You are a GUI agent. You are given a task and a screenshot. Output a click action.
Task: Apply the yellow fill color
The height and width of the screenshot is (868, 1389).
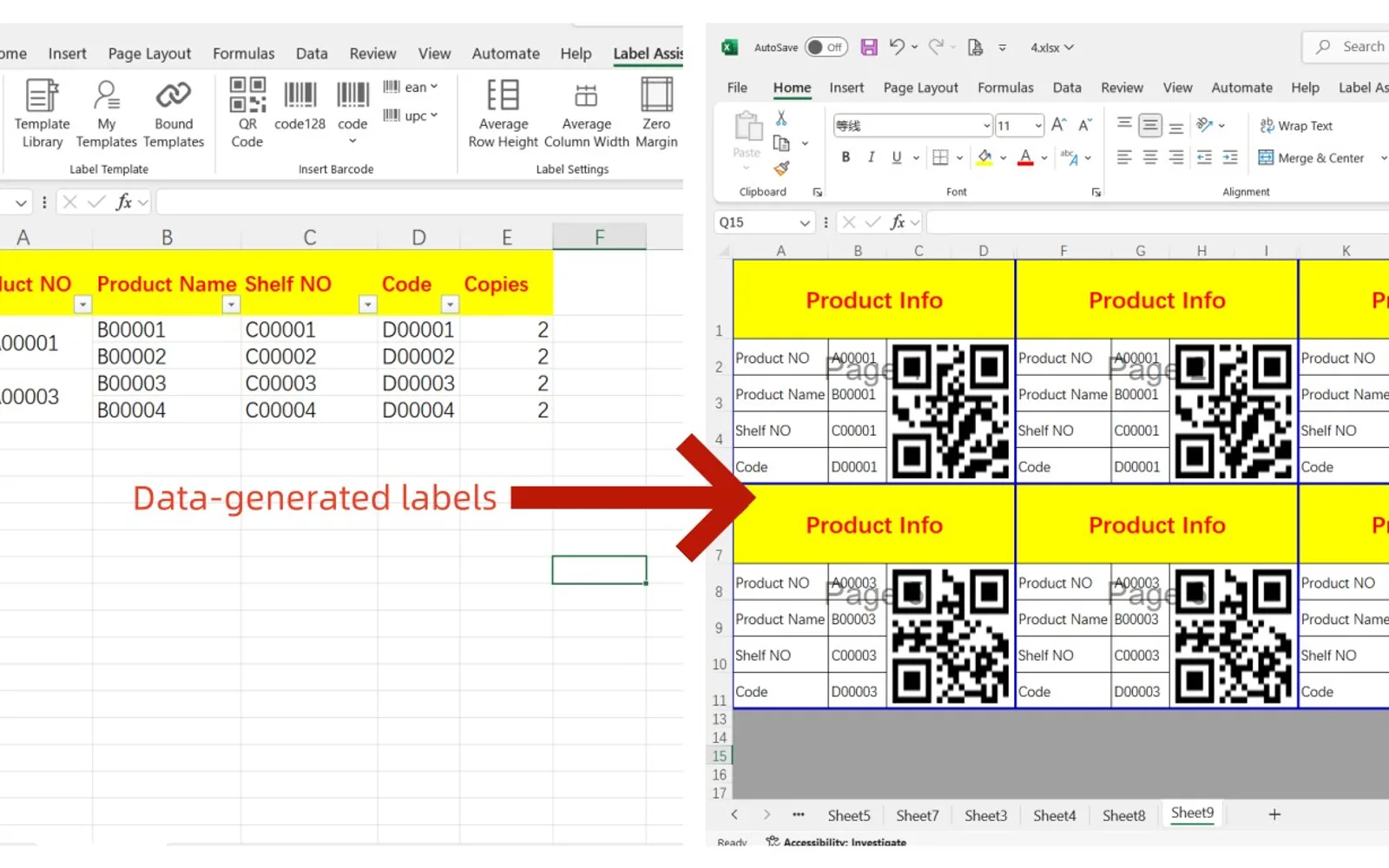pos(984,157)
